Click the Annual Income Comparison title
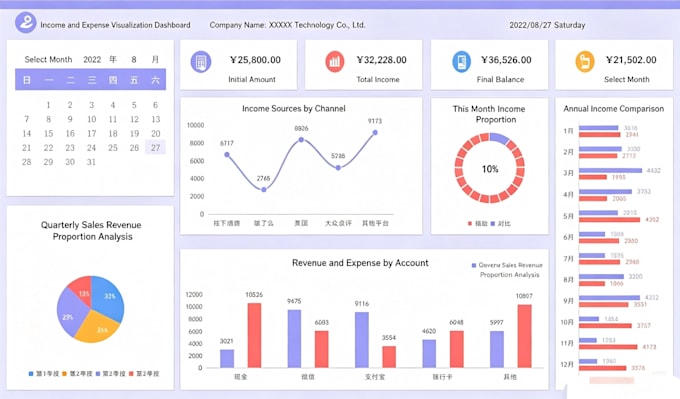 [614, 109]
